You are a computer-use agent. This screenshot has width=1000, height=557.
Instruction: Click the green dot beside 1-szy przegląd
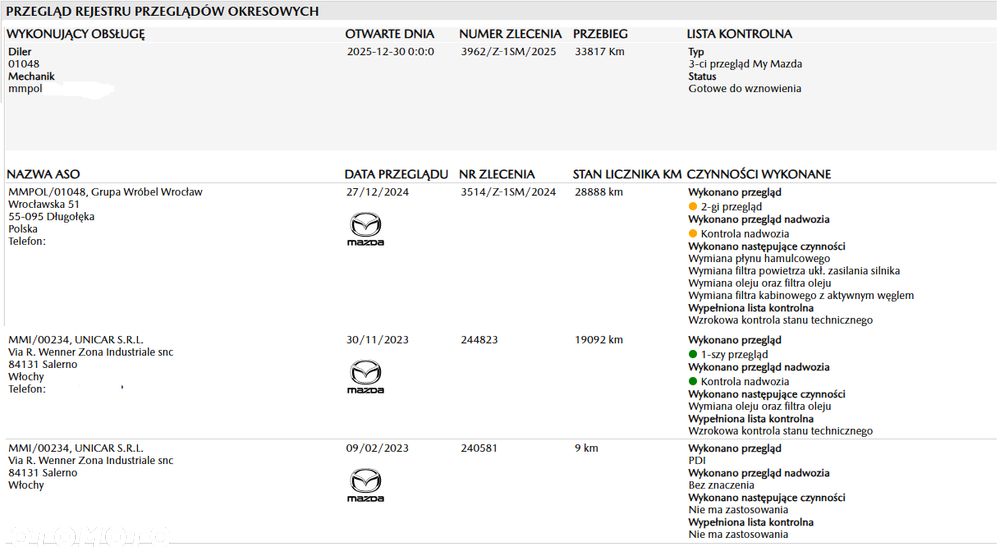(x=693, y=354)
